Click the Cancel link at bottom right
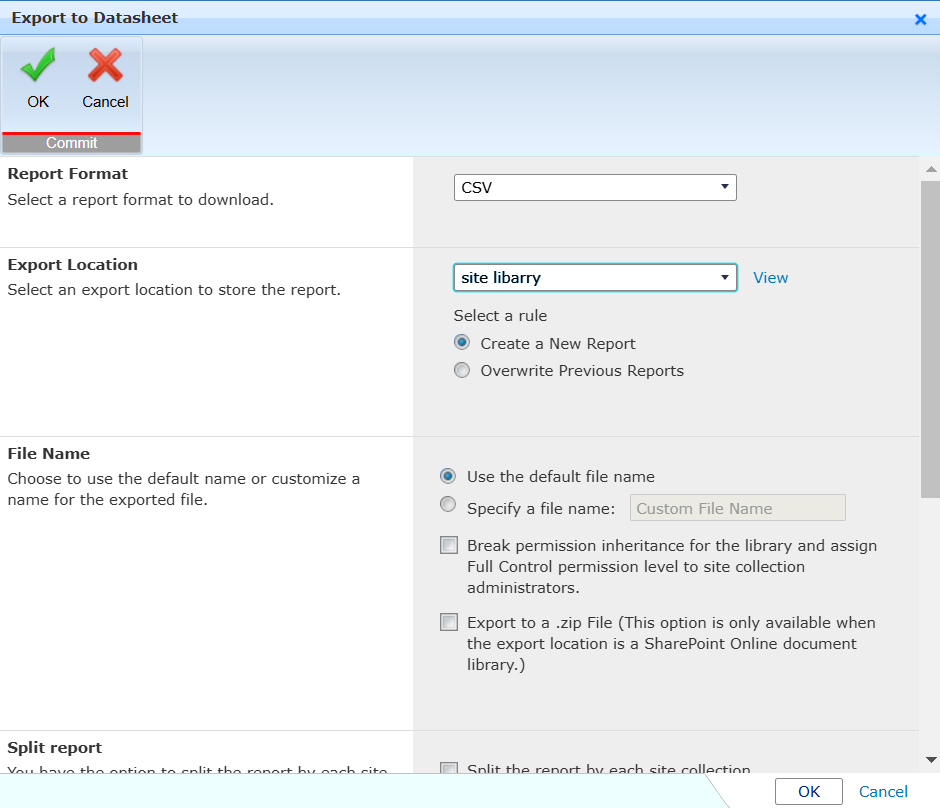This screenshot has width=940, height=808. [x=883, y=791]
